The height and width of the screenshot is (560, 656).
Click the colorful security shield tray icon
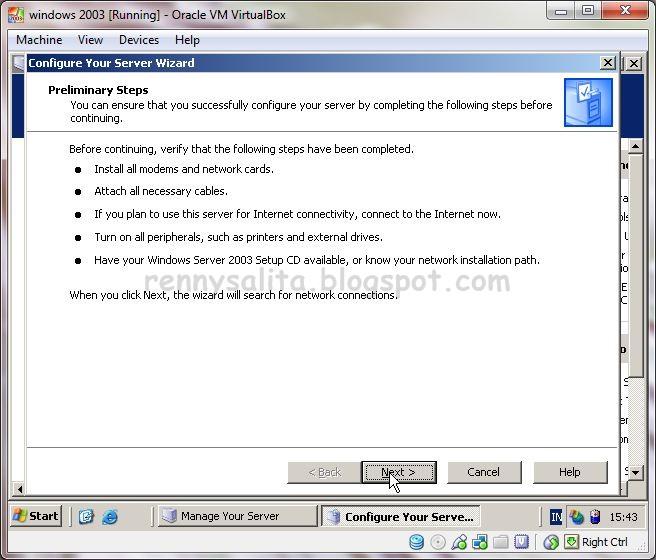coord(576,517)
